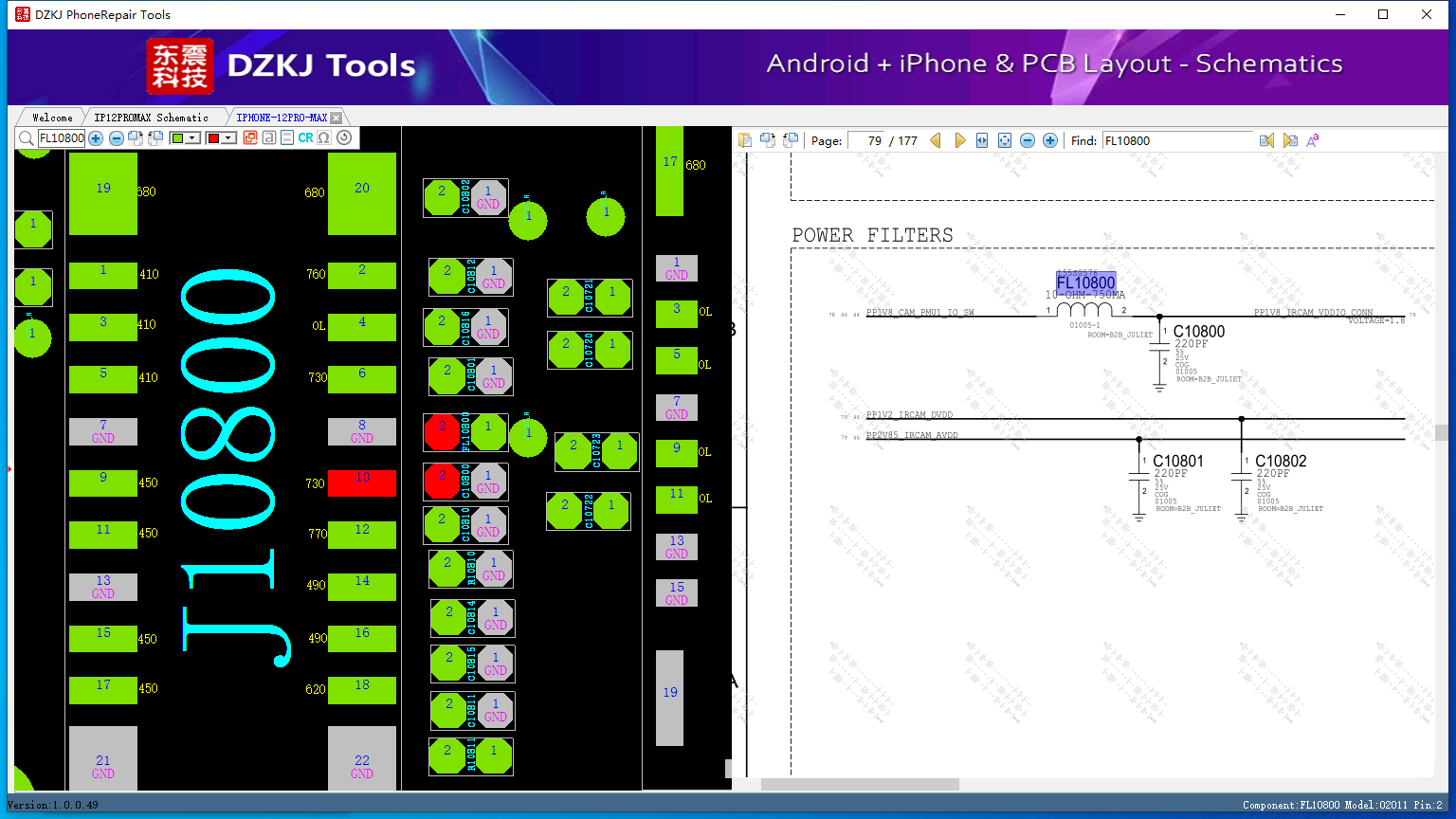Open the red color dropdown arrow
The height and width of the screenshot is (819, 1456).
(x=228, y=138)
